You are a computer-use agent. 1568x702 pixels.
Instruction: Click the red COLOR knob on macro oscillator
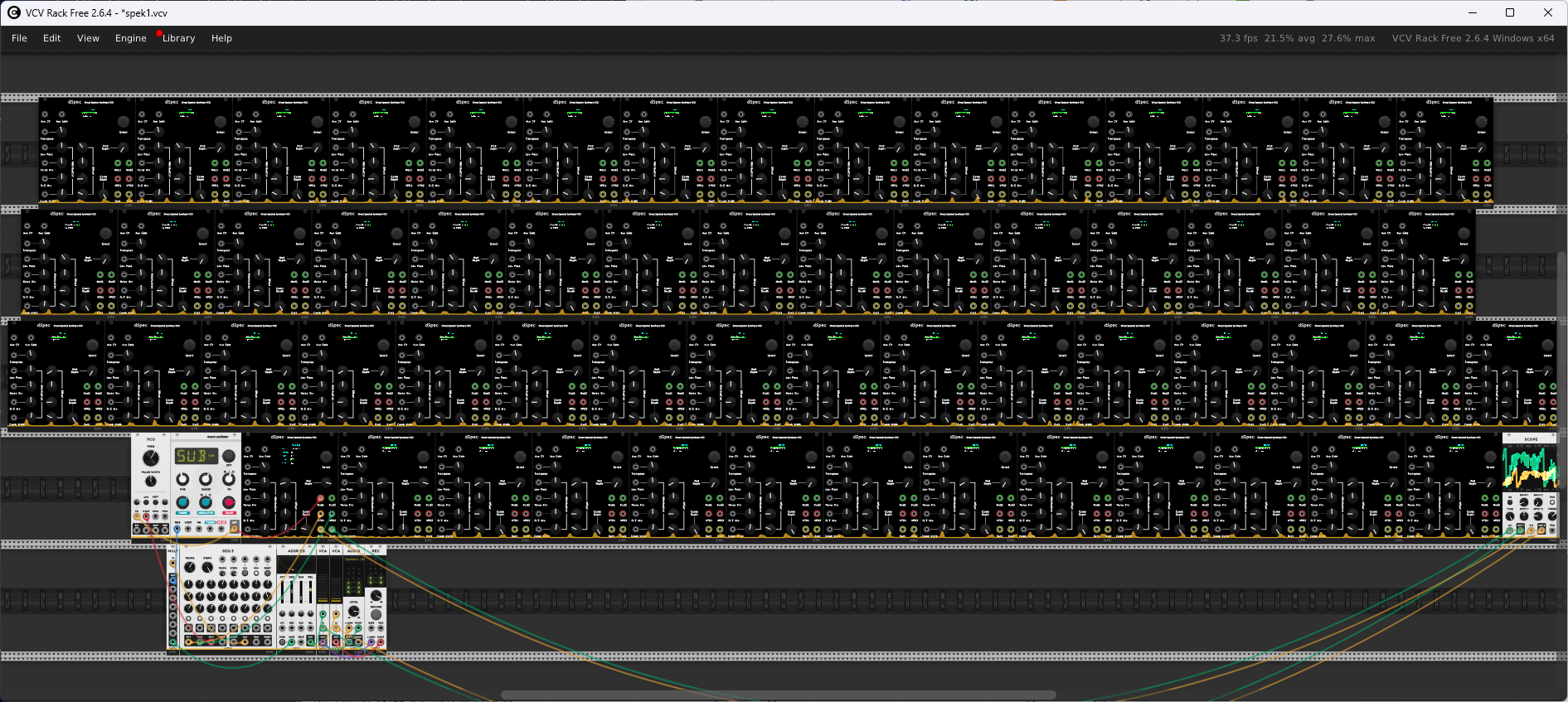[229, 502]
